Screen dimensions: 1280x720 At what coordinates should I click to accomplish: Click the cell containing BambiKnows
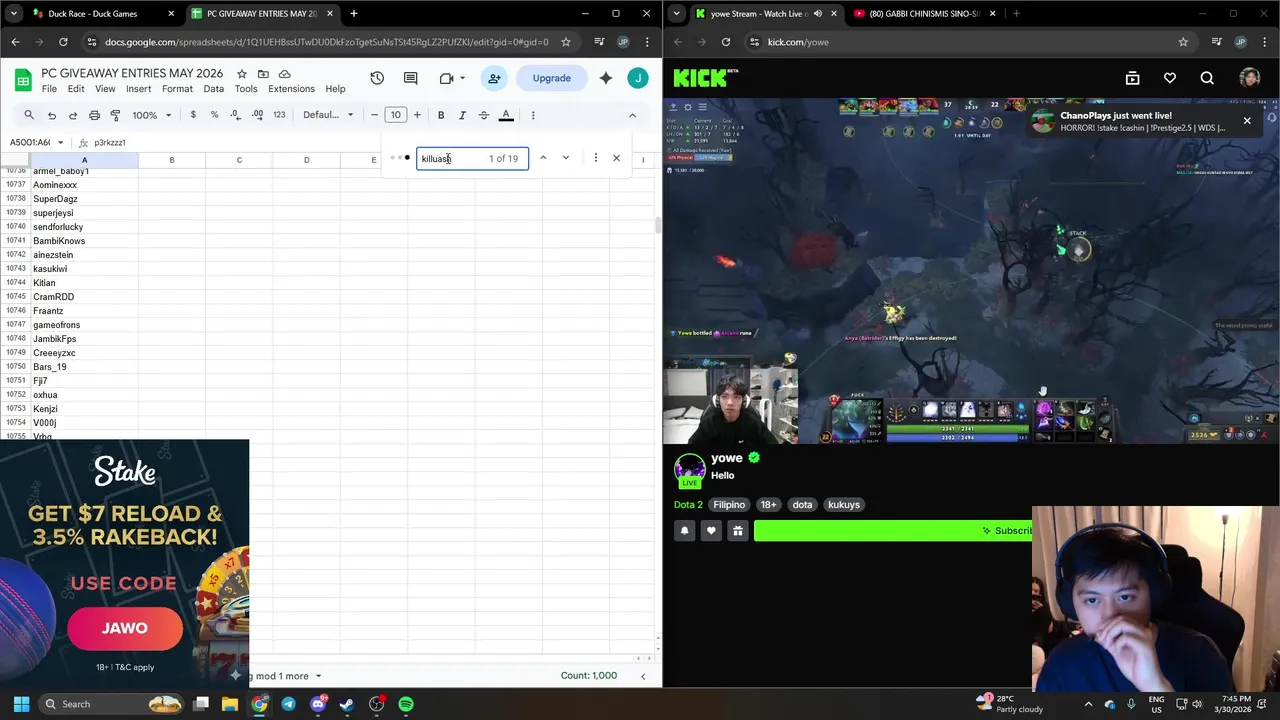[x=84, y=241]
